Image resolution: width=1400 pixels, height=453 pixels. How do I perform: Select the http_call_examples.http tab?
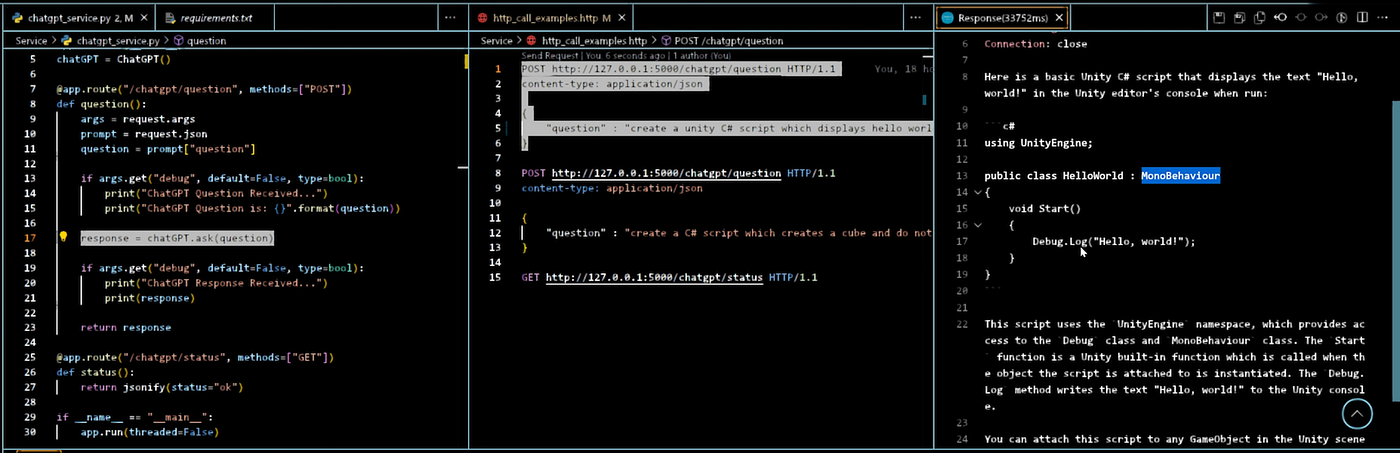550,18
